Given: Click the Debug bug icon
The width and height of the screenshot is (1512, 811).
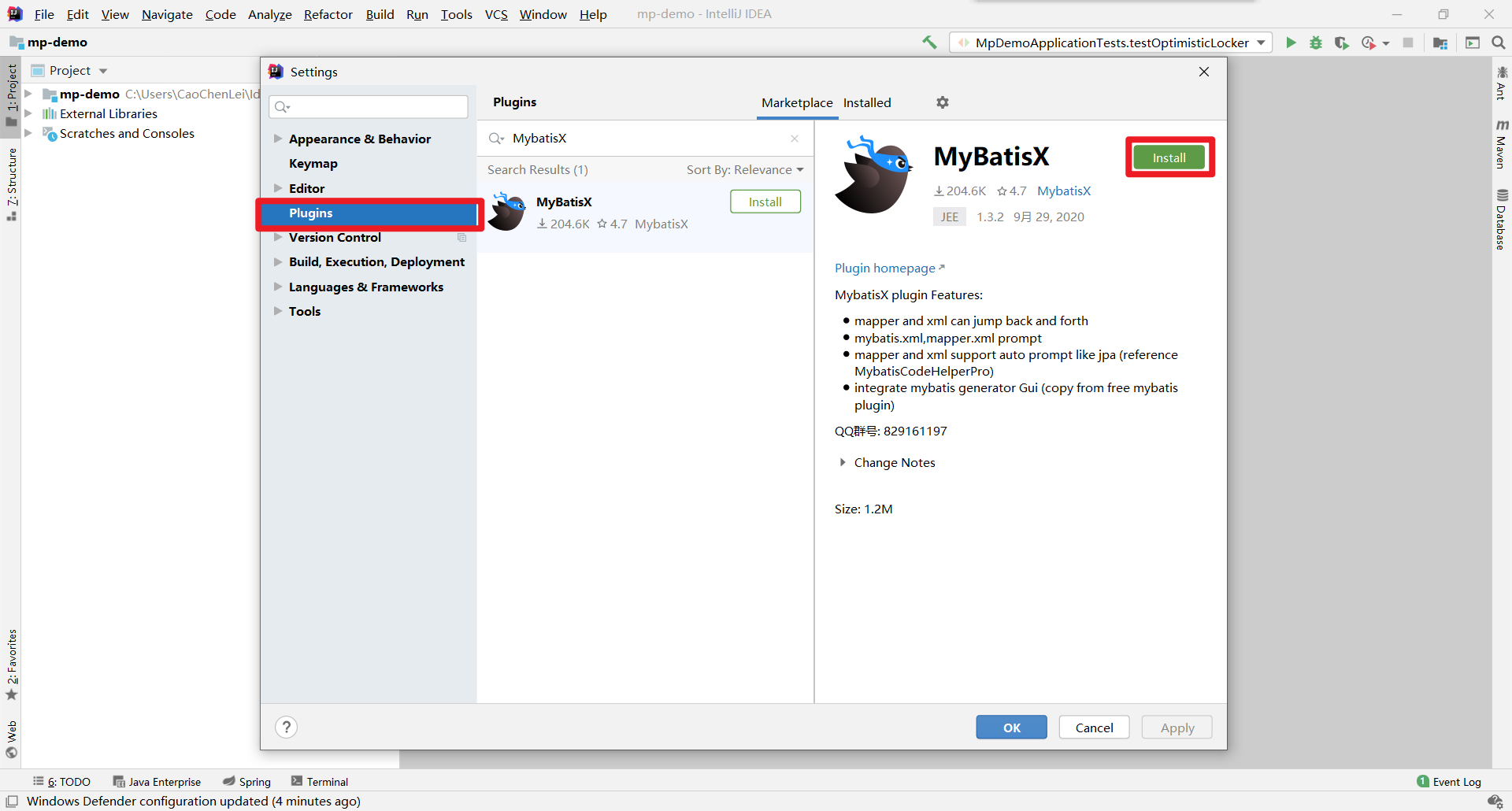Looking at the screenshot, I should [x=1316, y=43].
